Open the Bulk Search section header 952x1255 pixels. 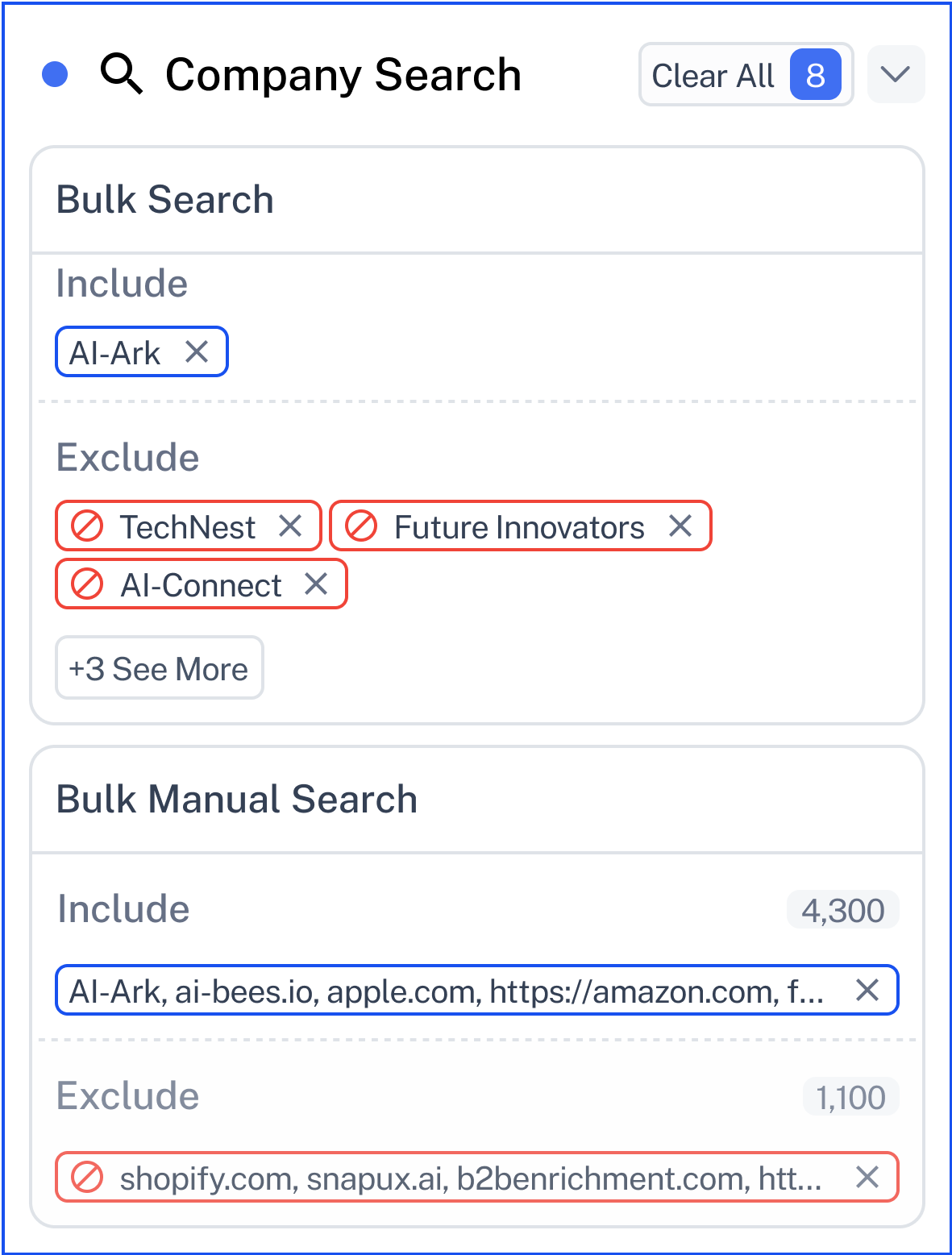point(476,200)
